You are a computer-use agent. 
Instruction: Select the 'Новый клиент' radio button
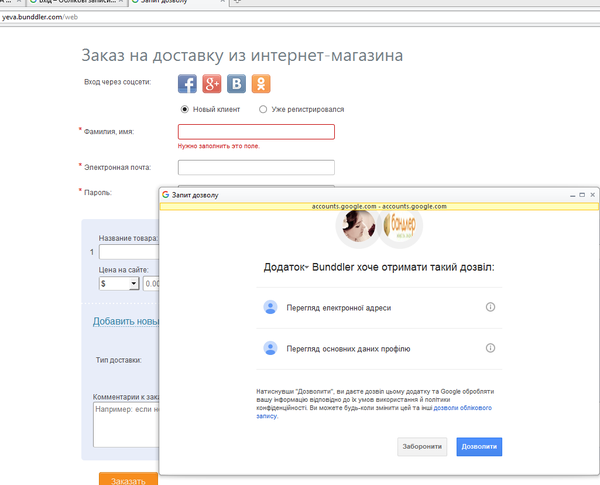pos(184,109)
